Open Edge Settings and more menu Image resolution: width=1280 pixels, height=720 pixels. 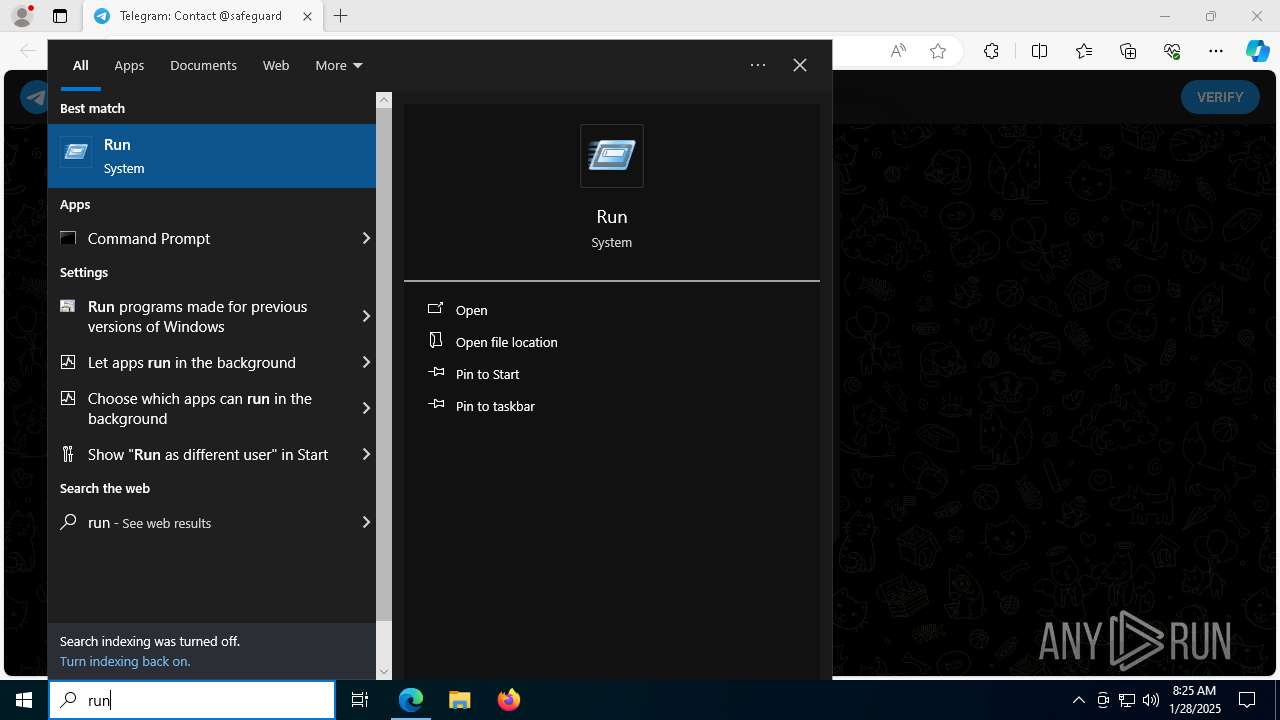pos(1216,51)
